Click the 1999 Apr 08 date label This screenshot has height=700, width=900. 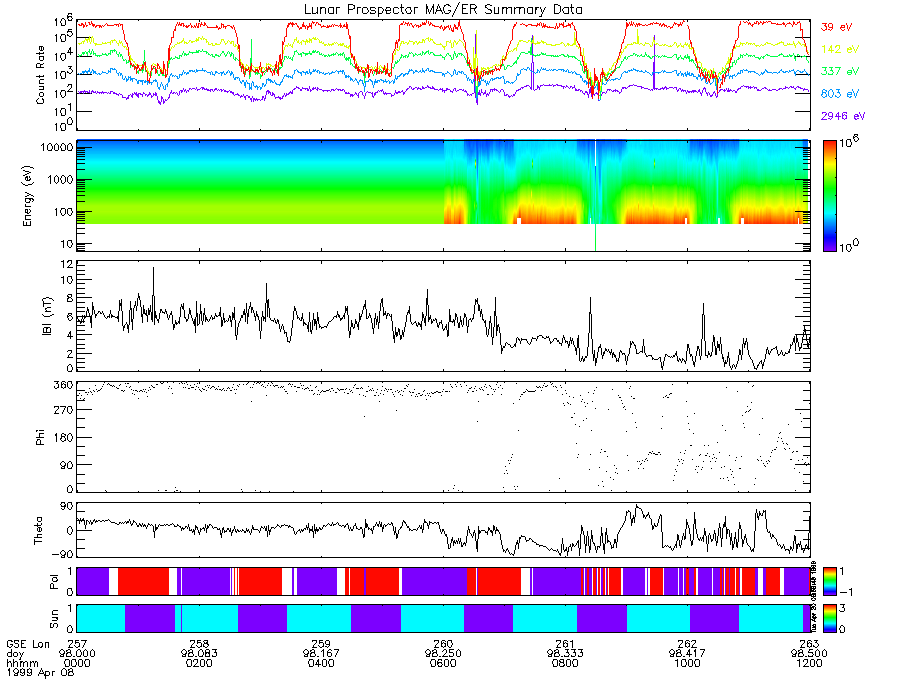40,672
